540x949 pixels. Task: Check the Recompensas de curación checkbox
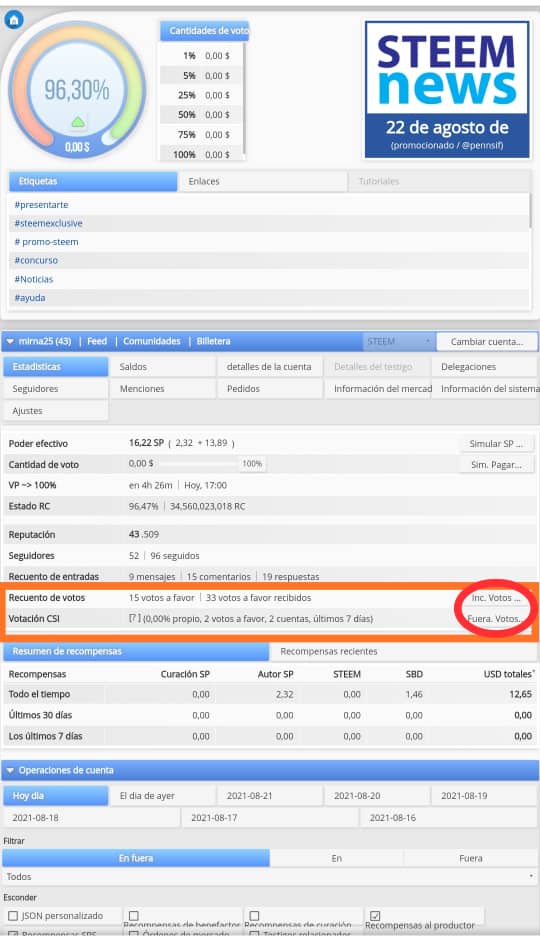pyautogui.click(x=254, y=916)
